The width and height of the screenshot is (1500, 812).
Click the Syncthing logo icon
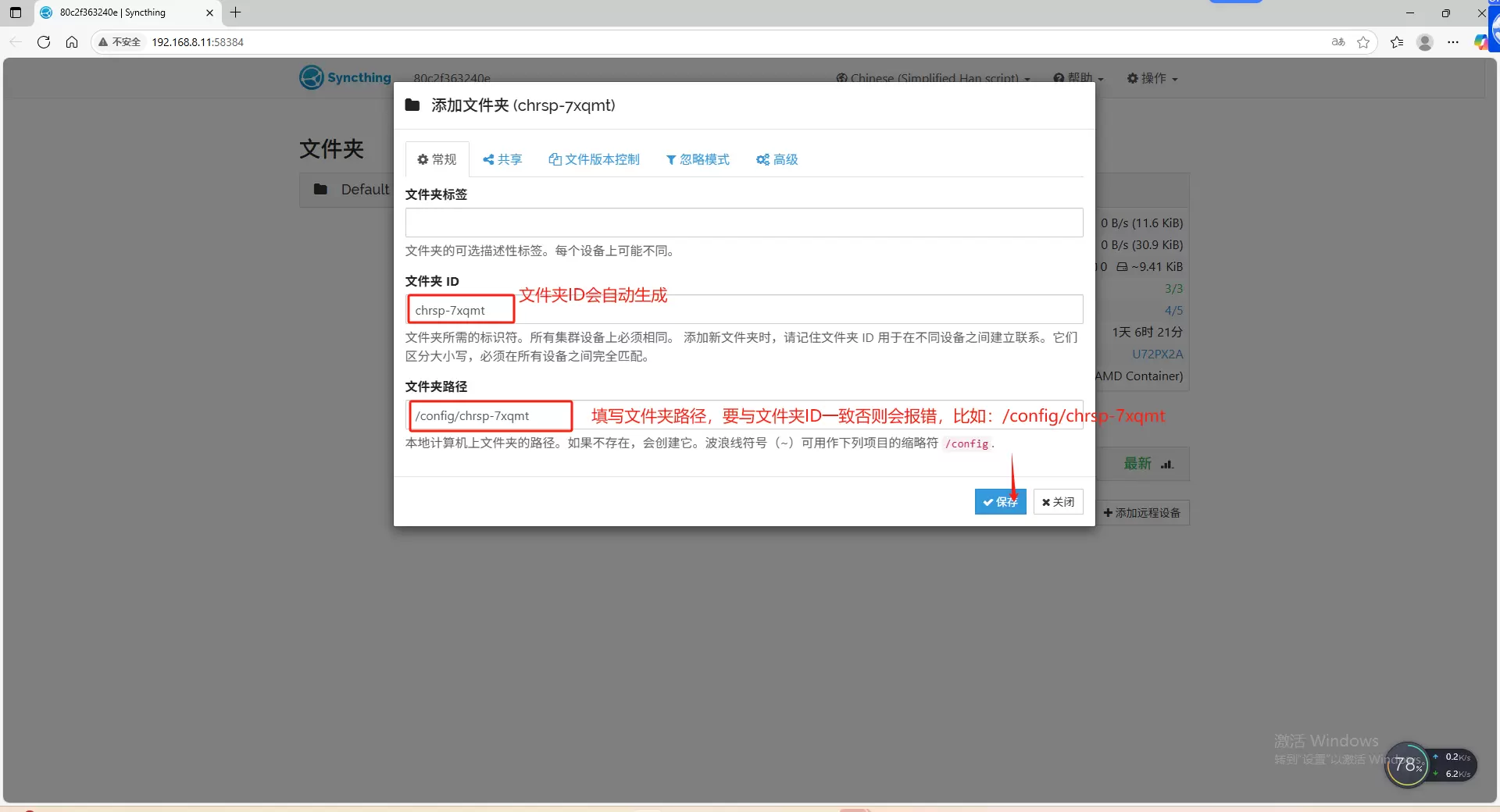312,77
